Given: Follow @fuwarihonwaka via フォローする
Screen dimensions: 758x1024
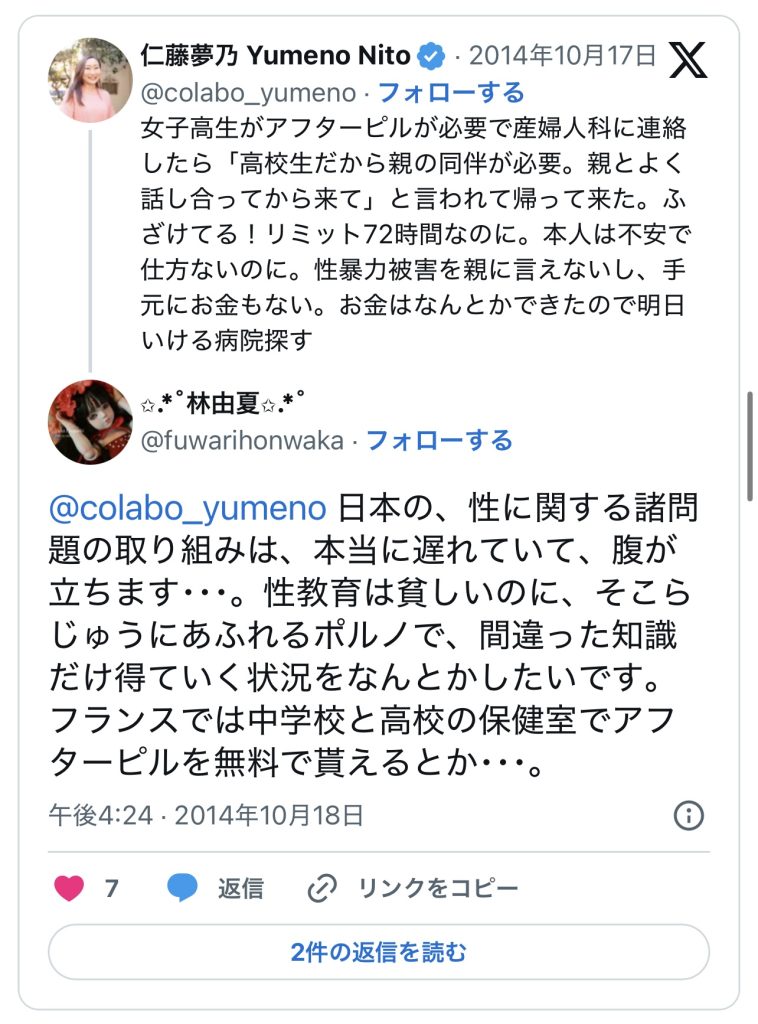Looking at the screenshot, I should tap(440, 440).
